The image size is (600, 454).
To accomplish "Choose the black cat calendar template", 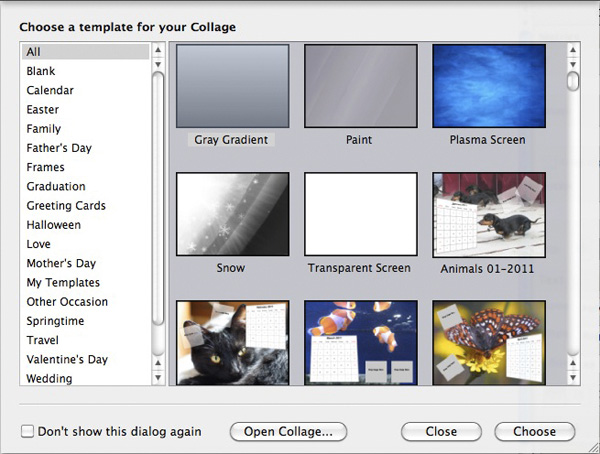I will 232,342.
